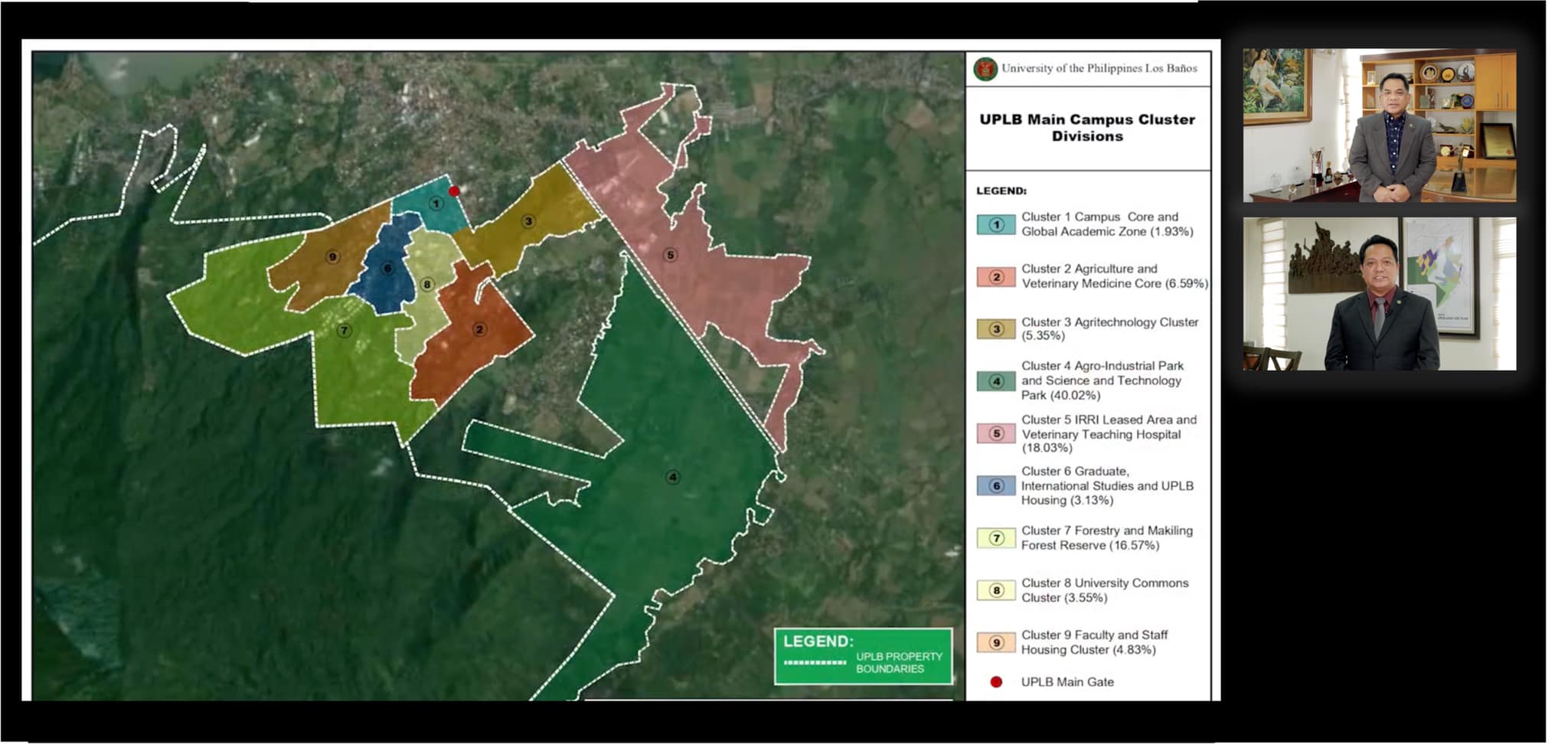The image size is (1568, 744).
Task: Click the cluster 9 number marker on the map
Action: (x=332, y=256)
